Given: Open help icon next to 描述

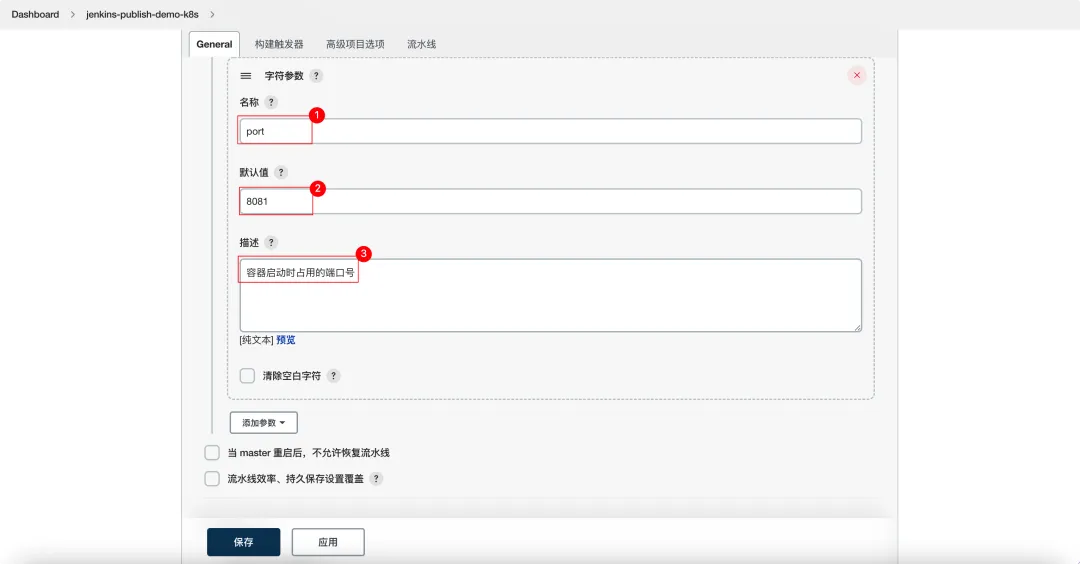Looking at the screenshot, I should point(271,242).
